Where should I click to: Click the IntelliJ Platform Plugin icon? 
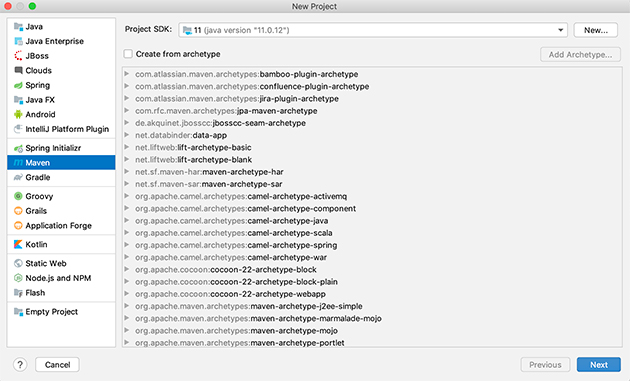(x=18, y=129)
